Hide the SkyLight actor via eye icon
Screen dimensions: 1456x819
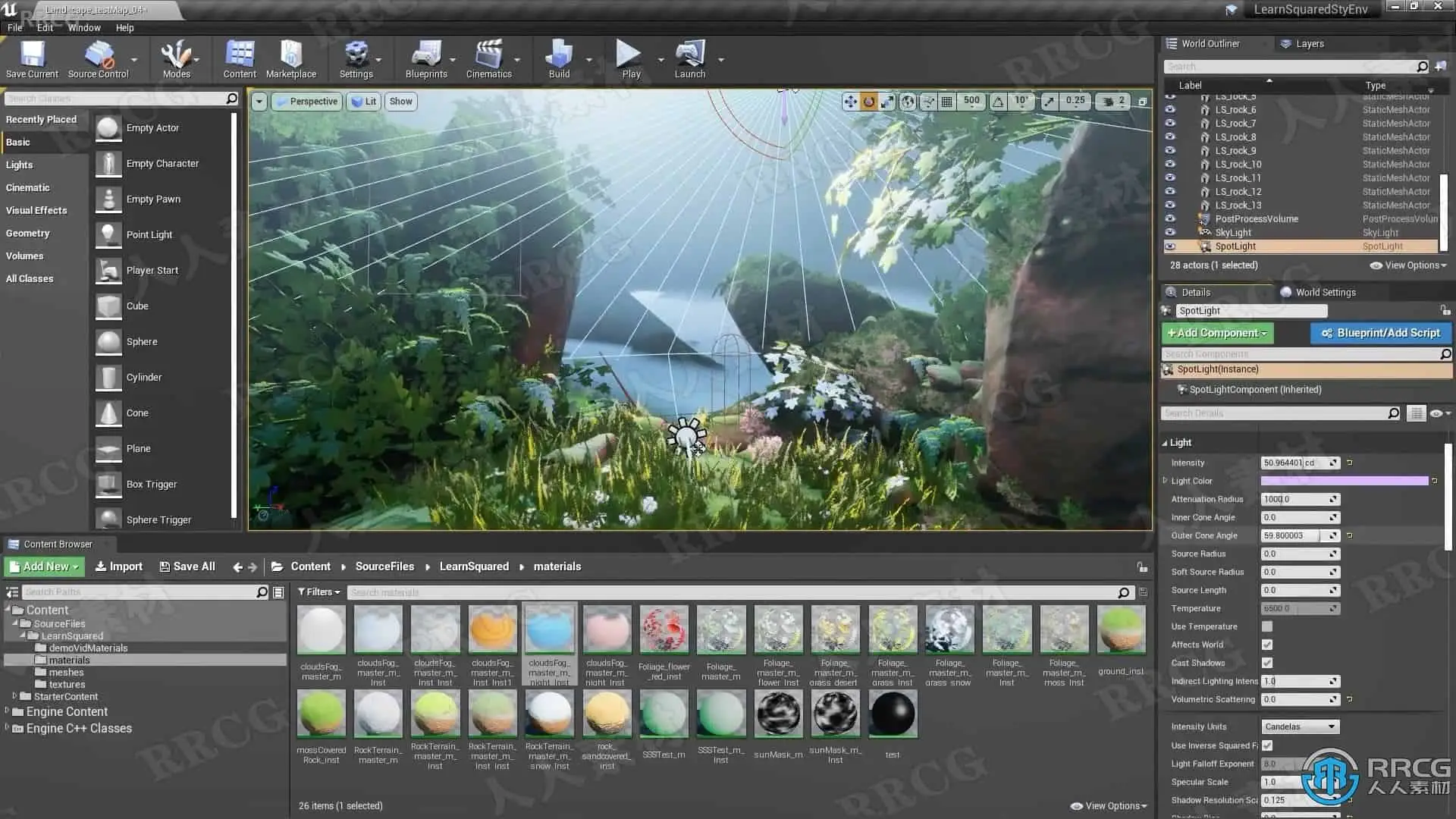click(1170, 233)
